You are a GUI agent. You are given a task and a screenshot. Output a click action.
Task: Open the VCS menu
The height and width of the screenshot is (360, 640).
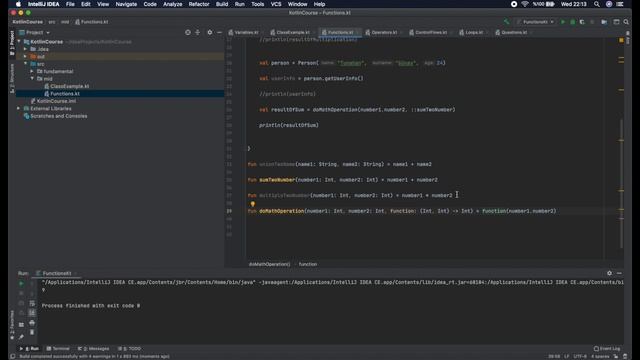[276, 4]
